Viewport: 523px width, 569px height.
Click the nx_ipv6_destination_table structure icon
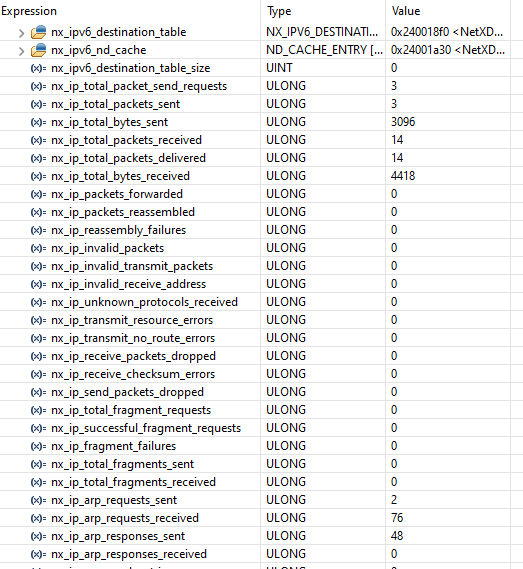(x=38, y=32)
